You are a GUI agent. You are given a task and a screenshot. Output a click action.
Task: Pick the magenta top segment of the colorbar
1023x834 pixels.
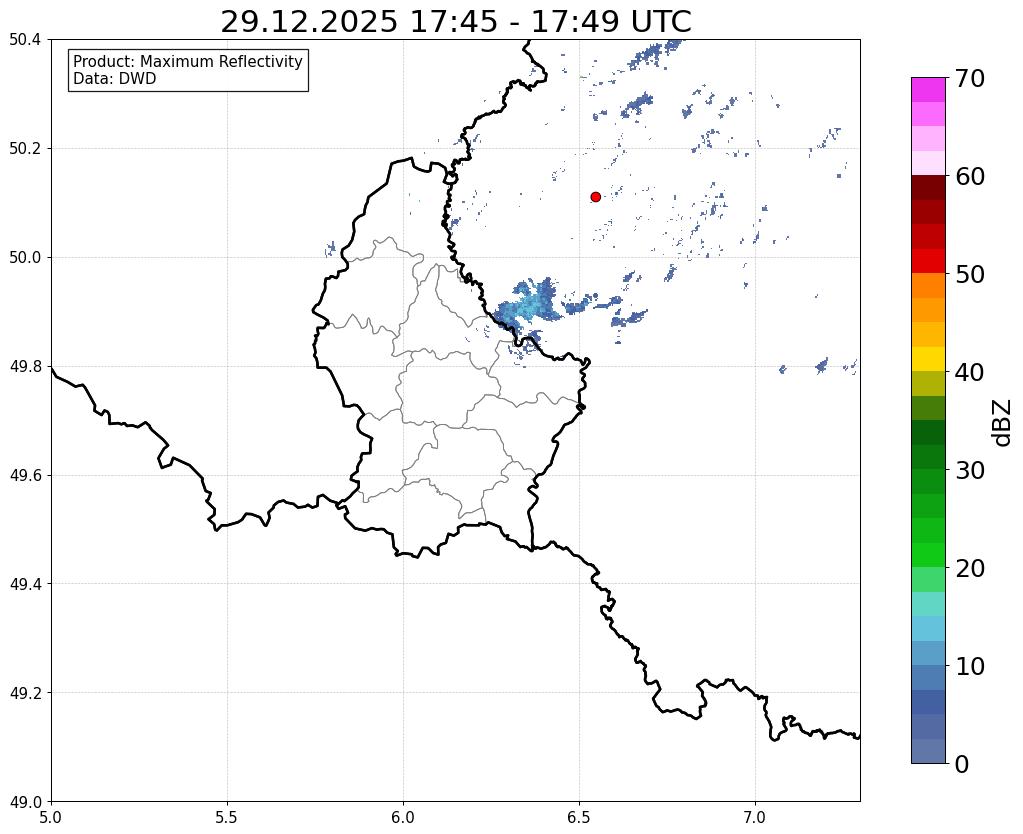pos(928,90)
